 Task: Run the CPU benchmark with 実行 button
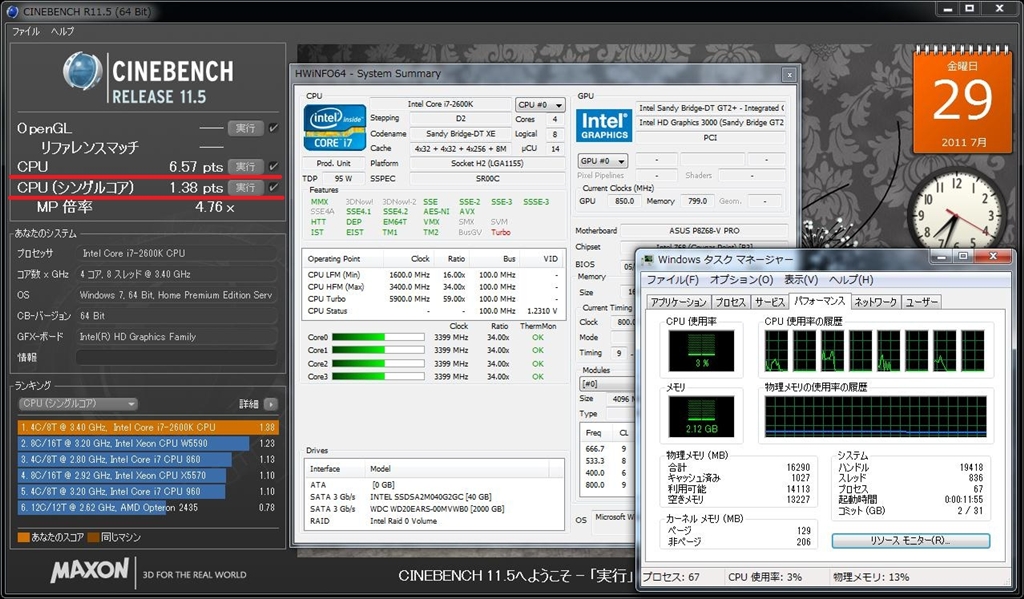(x=245, y=166)
